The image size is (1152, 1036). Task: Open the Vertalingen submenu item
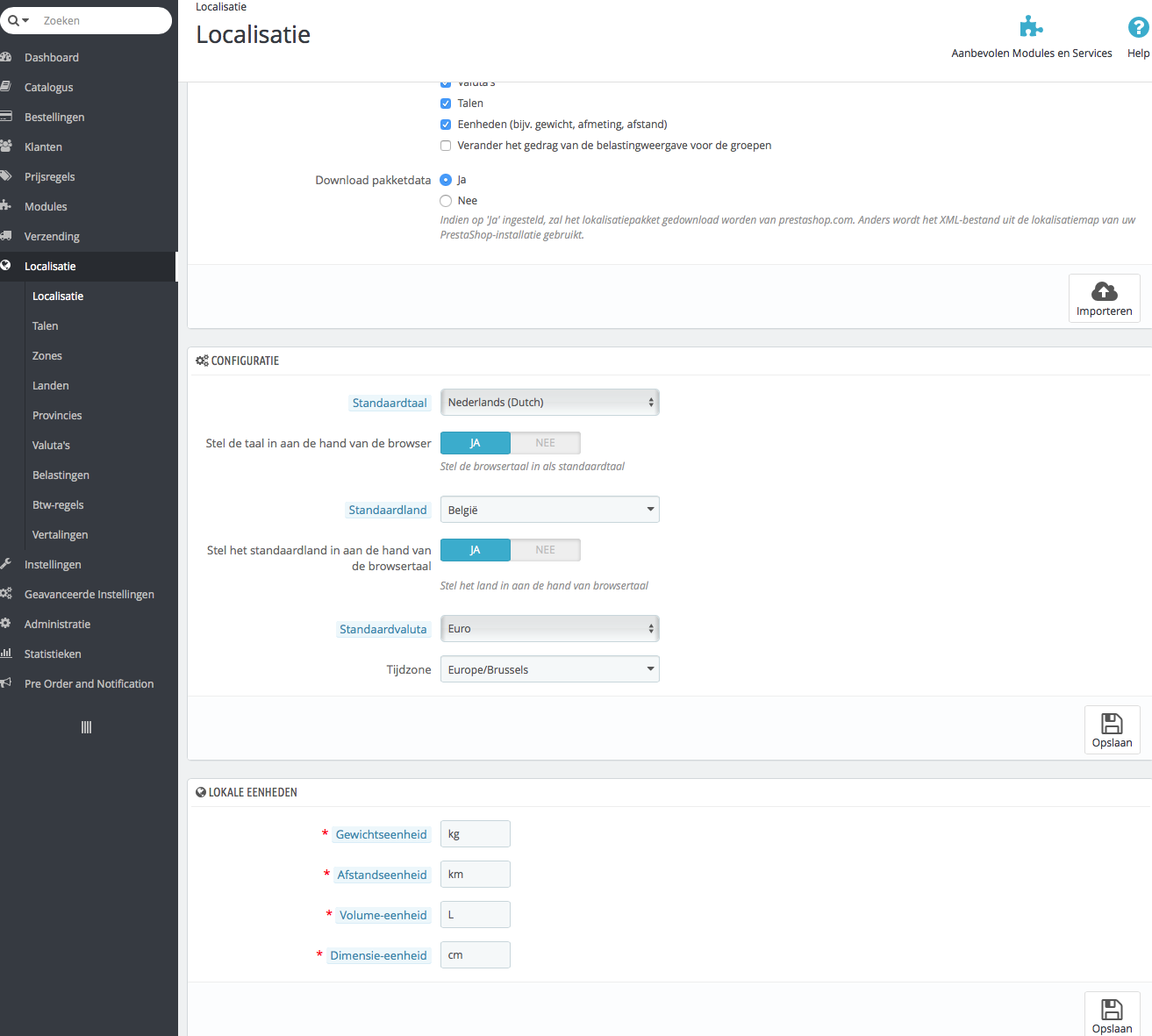(60, 534)
